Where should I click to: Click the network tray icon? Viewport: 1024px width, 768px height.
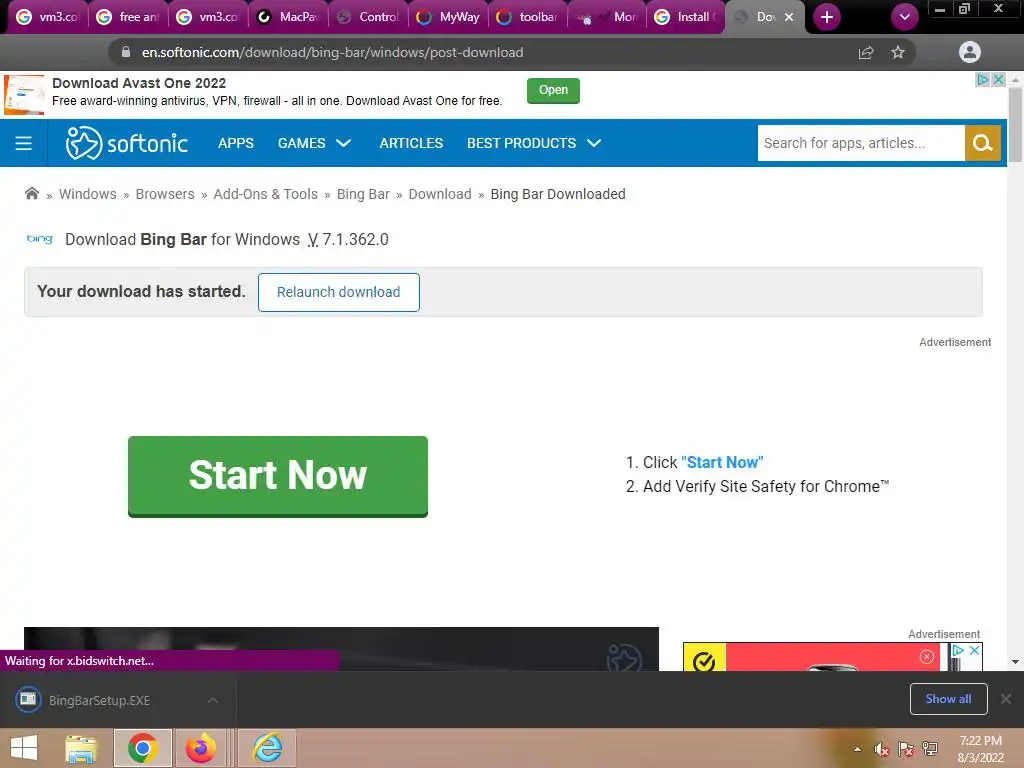click(930, 749)
